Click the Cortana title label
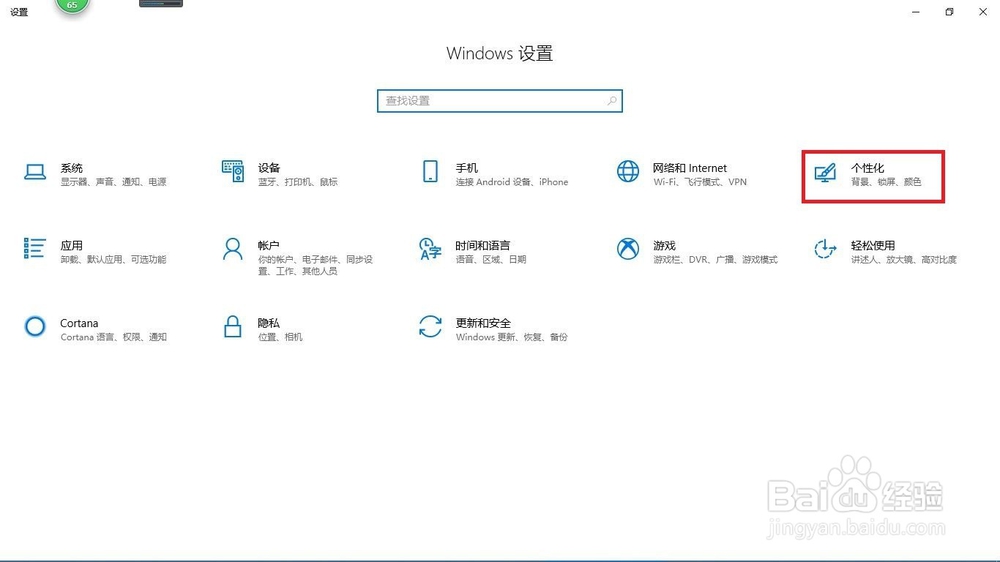This screenshot has height=562, width=1000. pos(79,323)
